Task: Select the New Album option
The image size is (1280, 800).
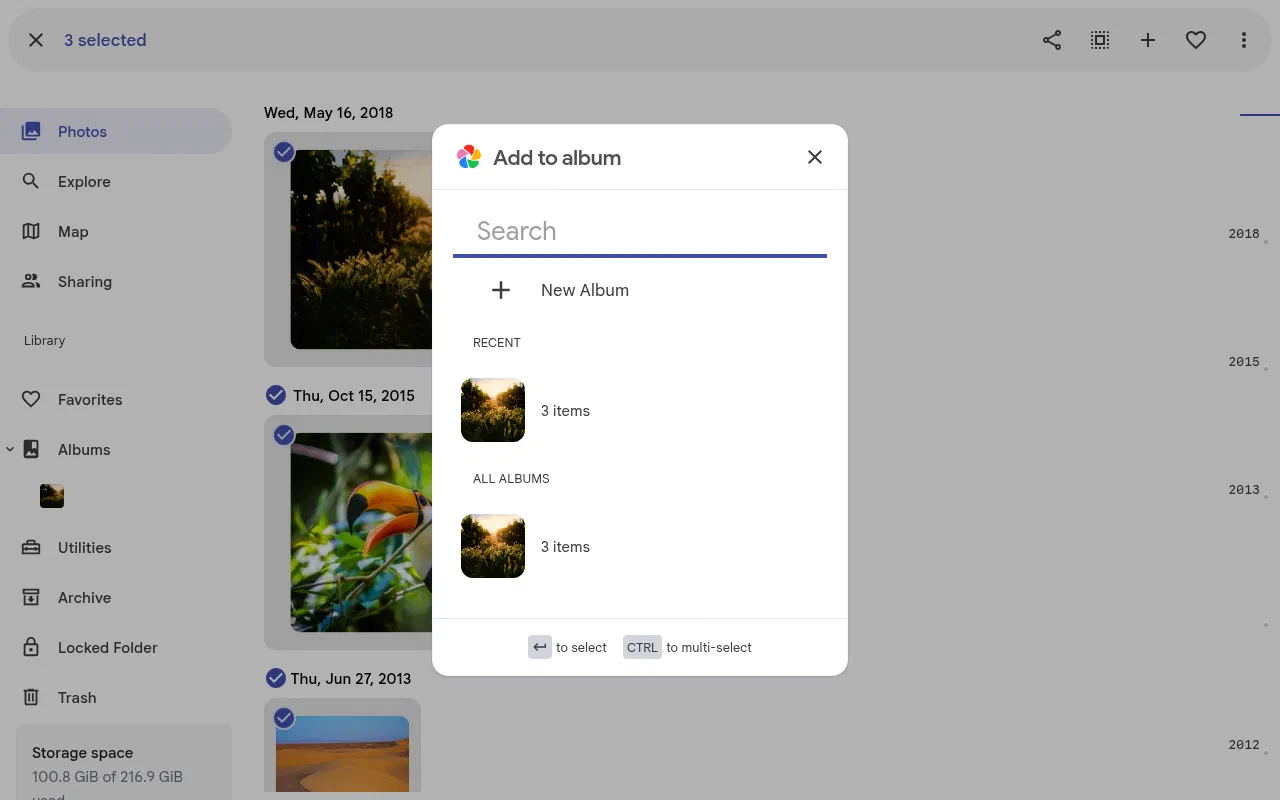Action: point(640,290)
